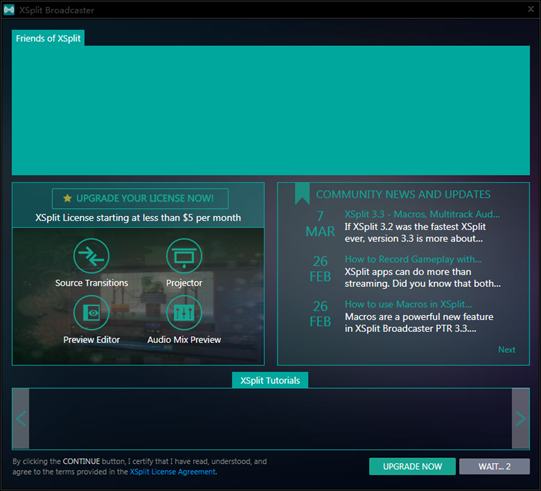Close the XSplit Broadcaster dialog
This screenshot has height=491, width=541.
(x=531, y=9)
